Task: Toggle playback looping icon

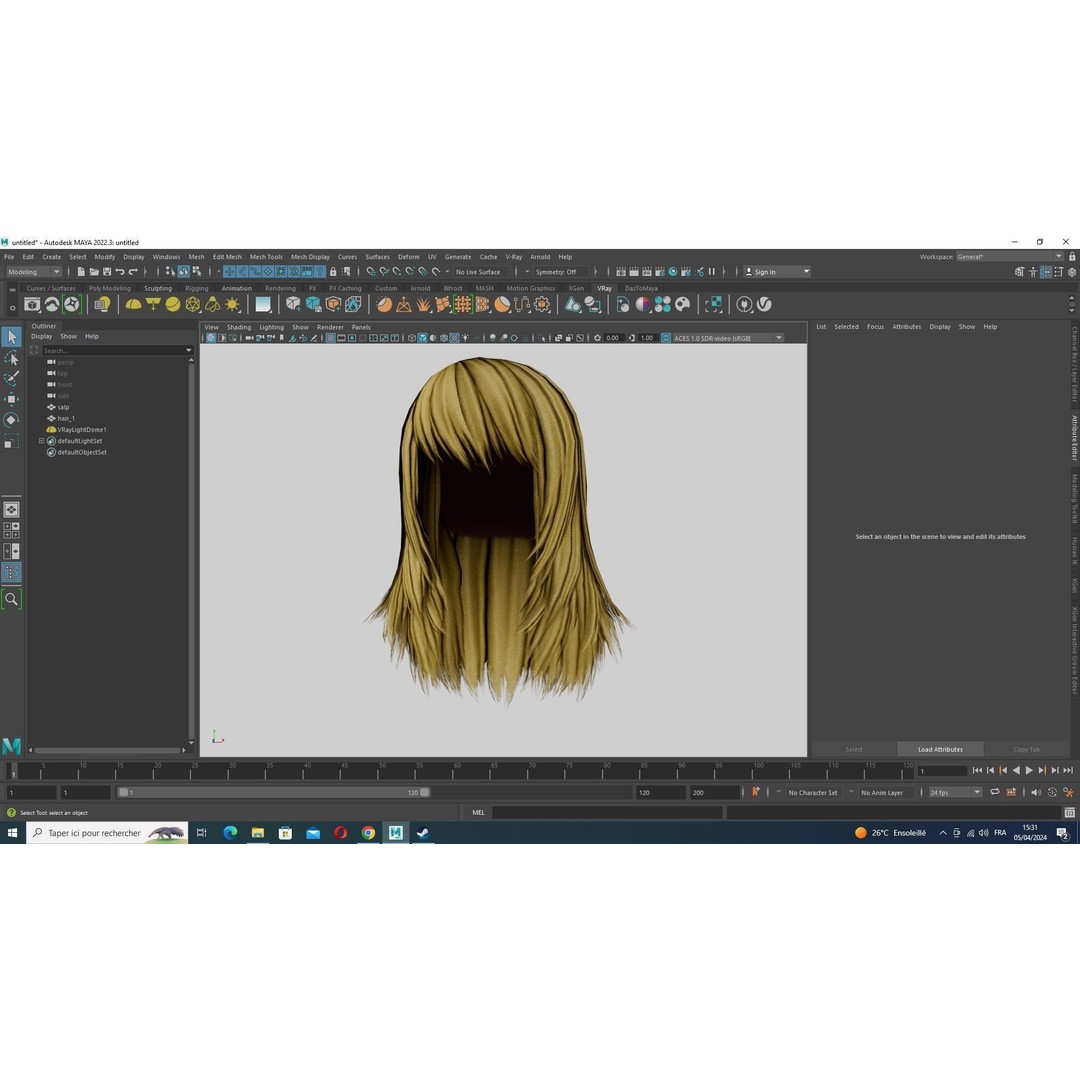Action: point(995,792)
